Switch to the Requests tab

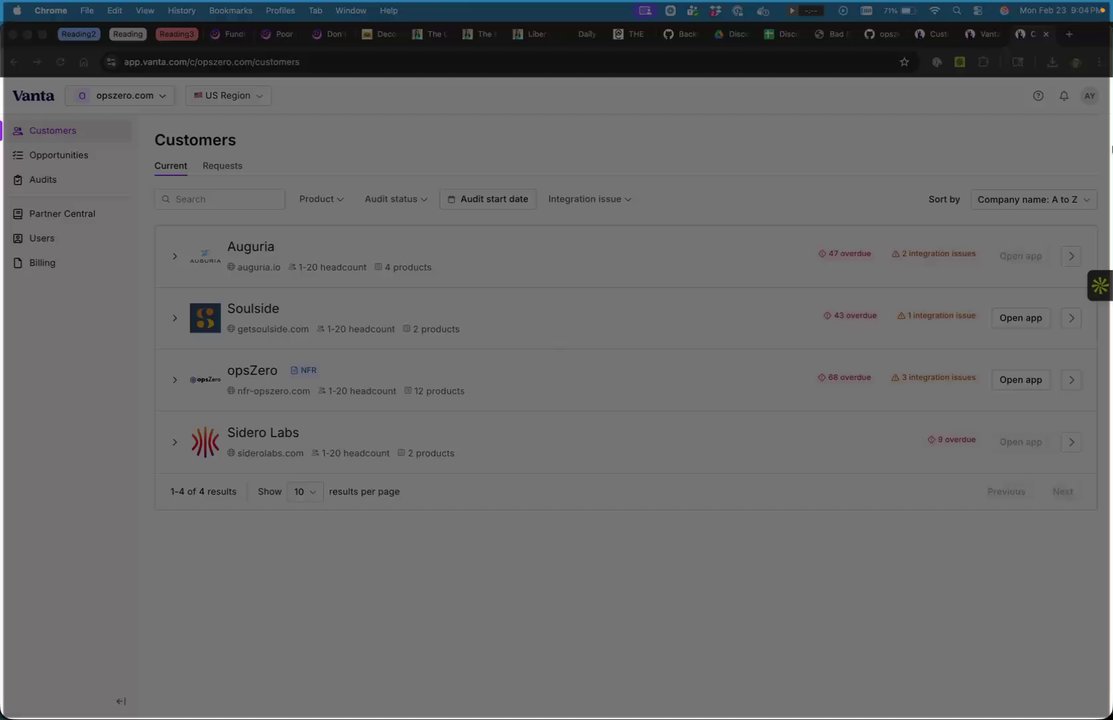click(222, 166)
